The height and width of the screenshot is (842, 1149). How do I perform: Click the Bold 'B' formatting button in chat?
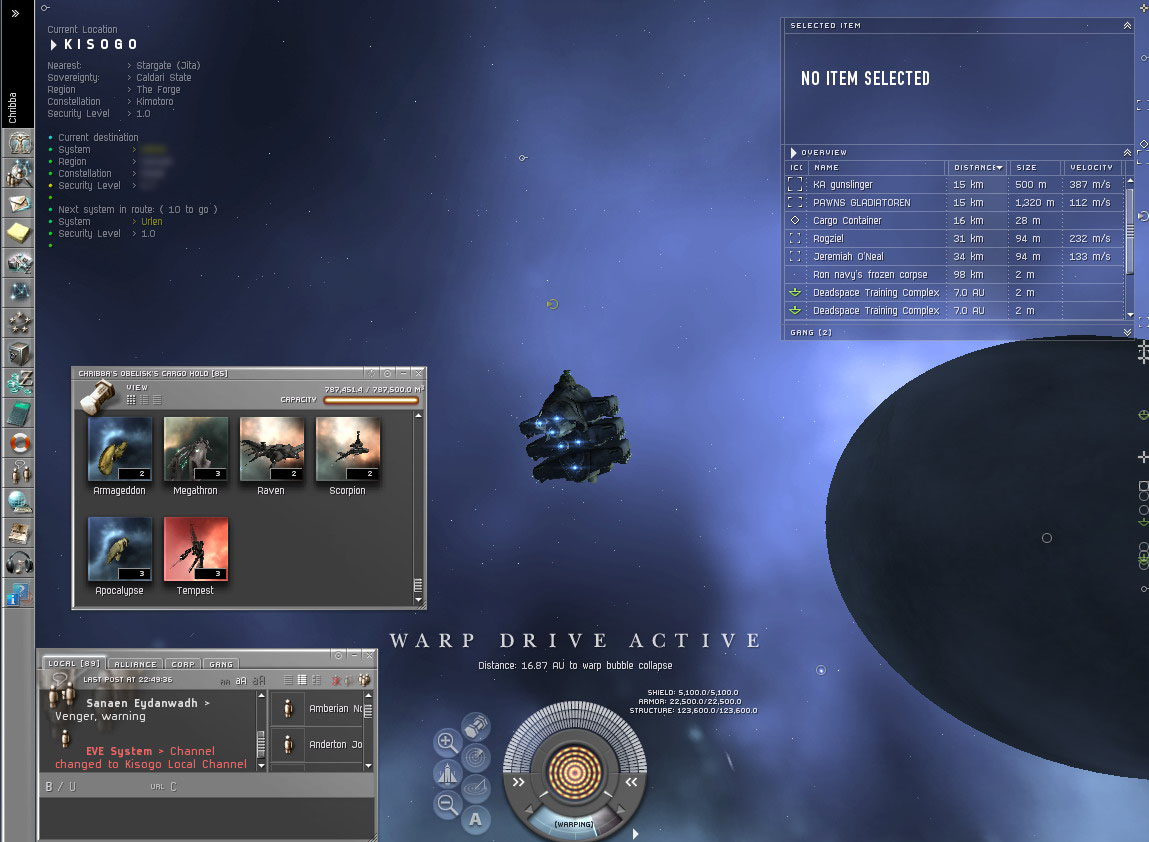[49, 786]
